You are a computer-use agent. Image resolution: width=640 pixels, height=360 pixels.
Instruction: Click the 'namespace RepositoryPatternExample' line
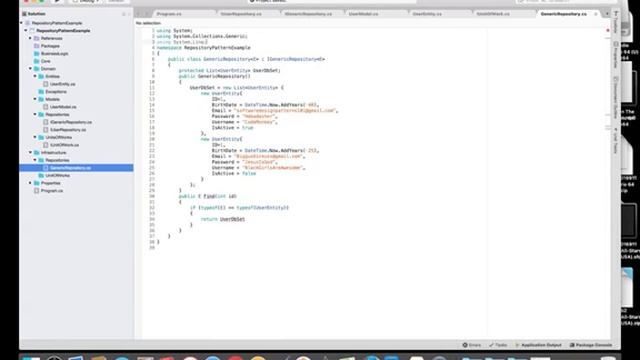(x=204, y=48)
